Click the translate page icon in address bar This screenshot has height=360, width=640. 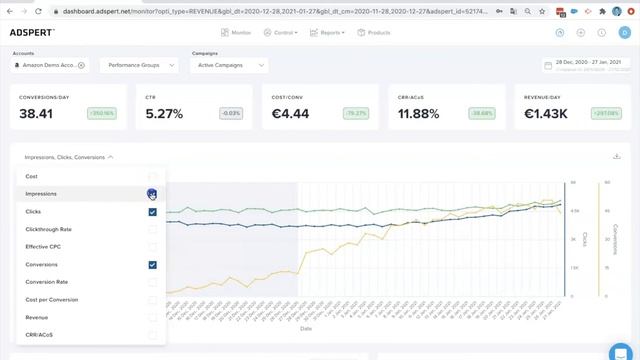click(x=513, y=11)
